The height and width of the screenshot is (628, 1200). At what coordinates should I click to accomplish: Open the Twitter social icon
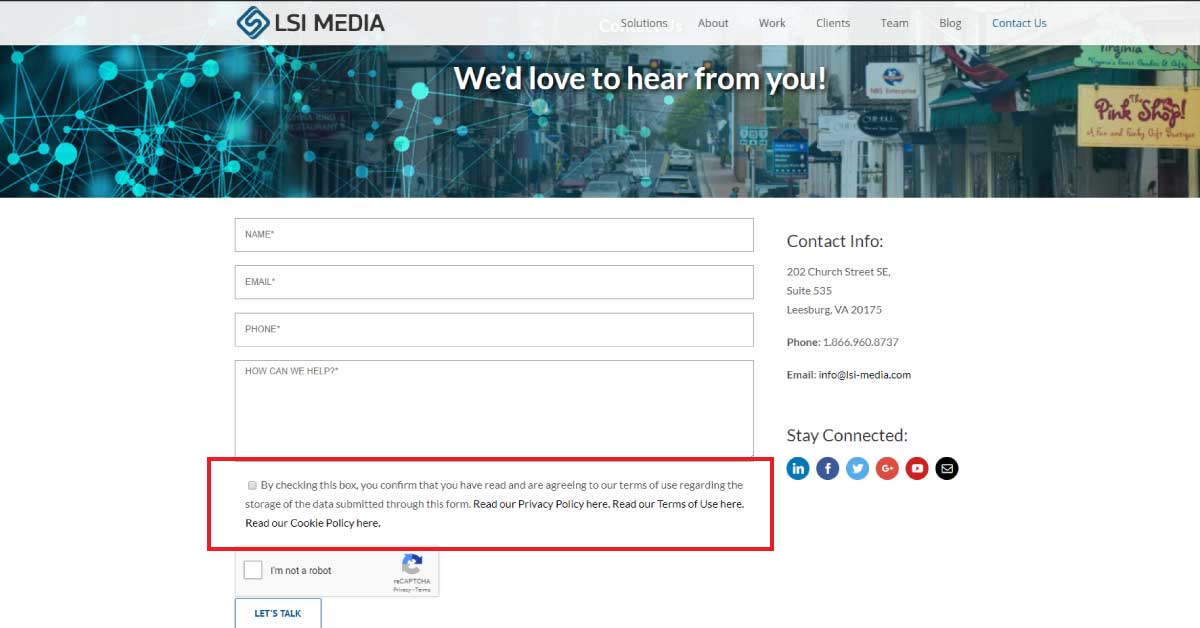click(x=857, y=468)
